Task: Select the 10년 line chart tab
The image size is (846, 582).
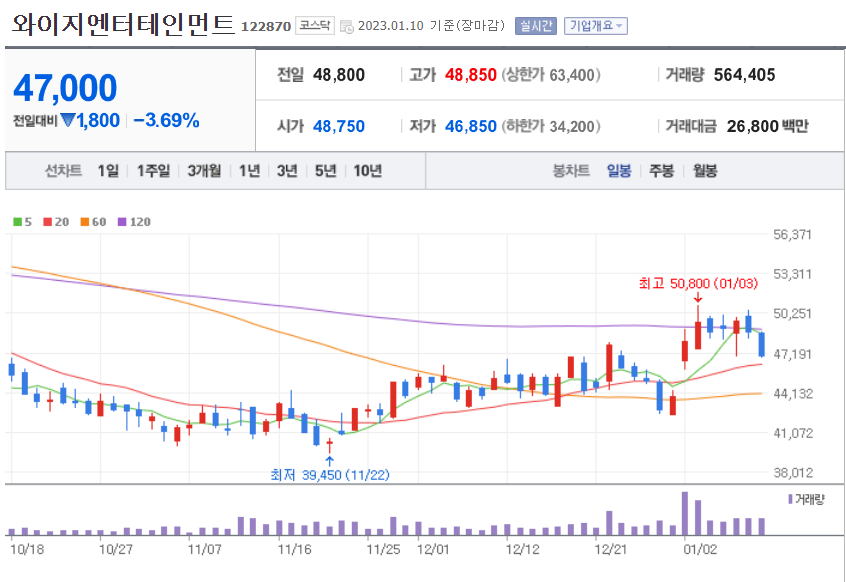Action: 367,171
